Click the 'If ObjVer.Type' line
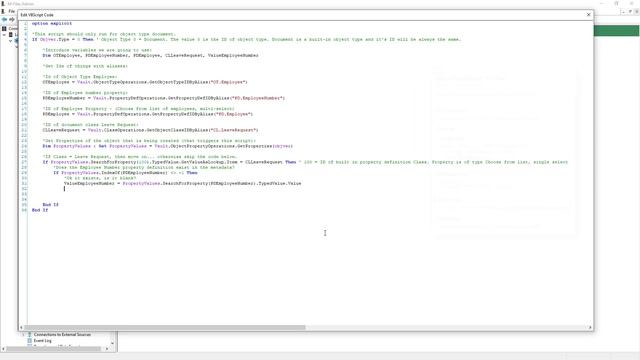The image size is (640, 360). click(247, 39)
